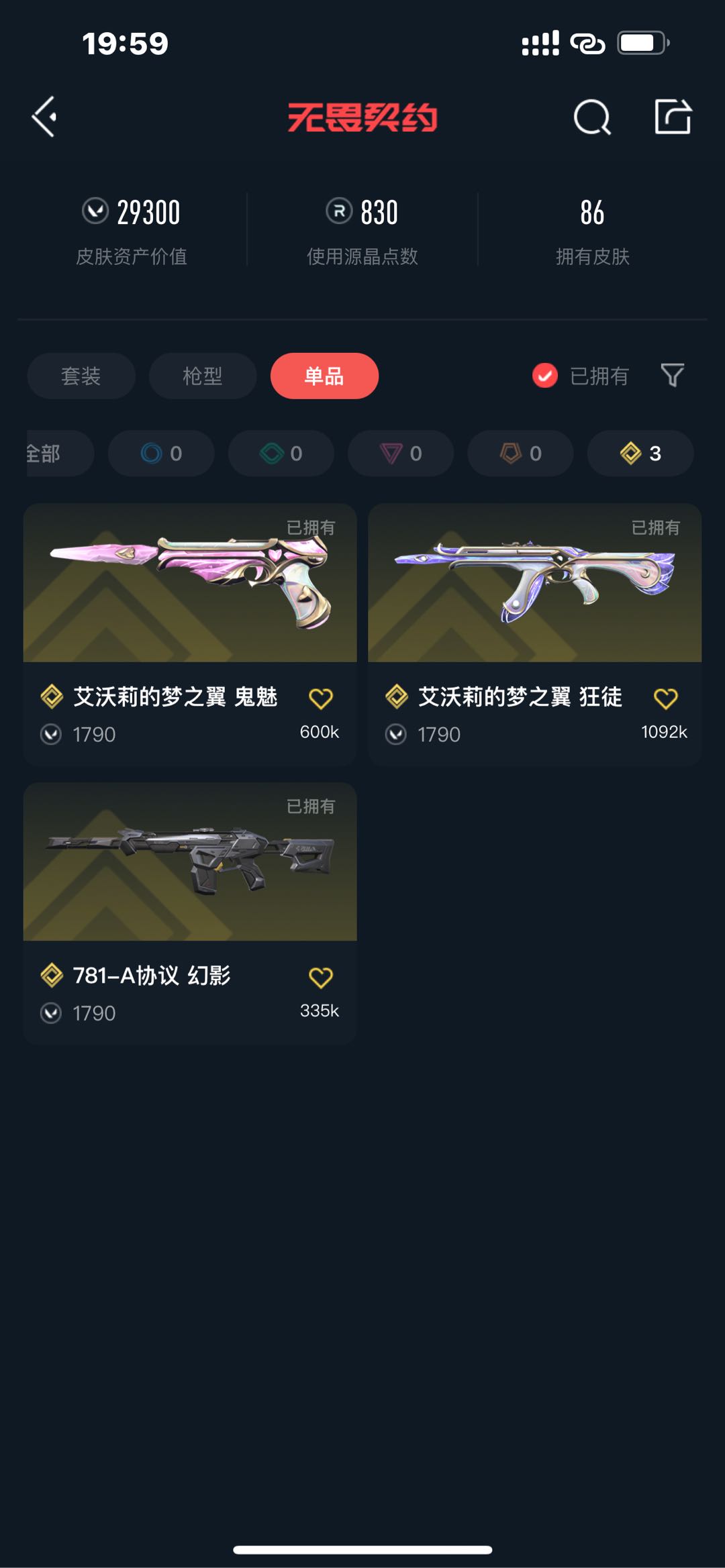
Task: Filter by green diamond rarity tier
Action: (281, 454)
